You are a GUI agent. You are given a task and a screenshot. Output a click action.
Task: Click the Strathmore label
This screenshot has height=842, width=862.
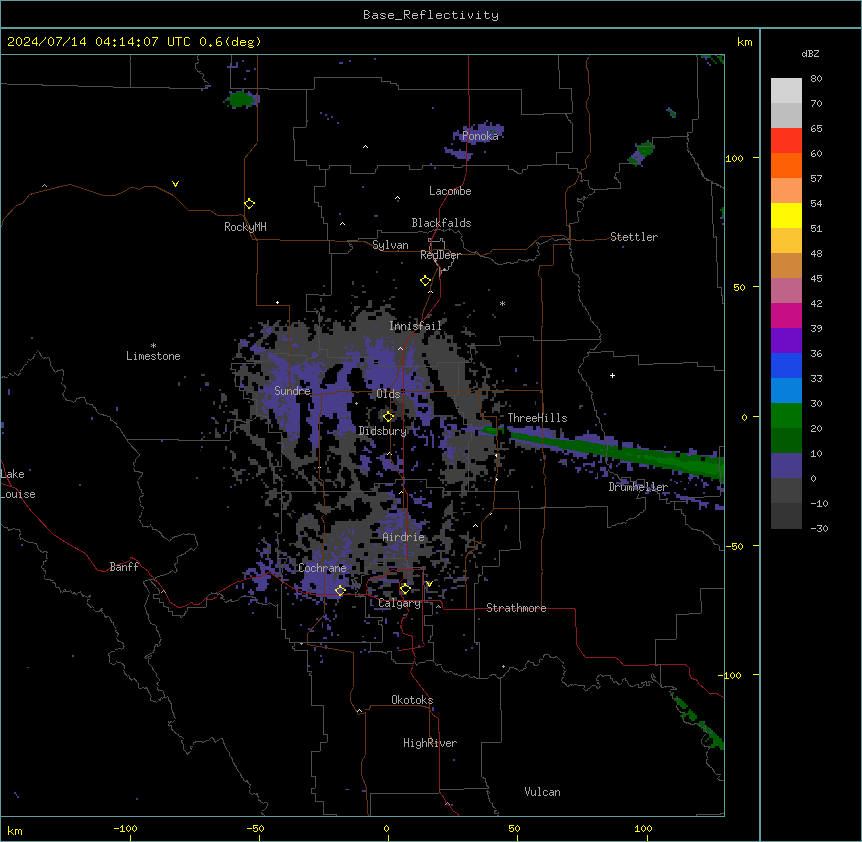coord(516,608)
